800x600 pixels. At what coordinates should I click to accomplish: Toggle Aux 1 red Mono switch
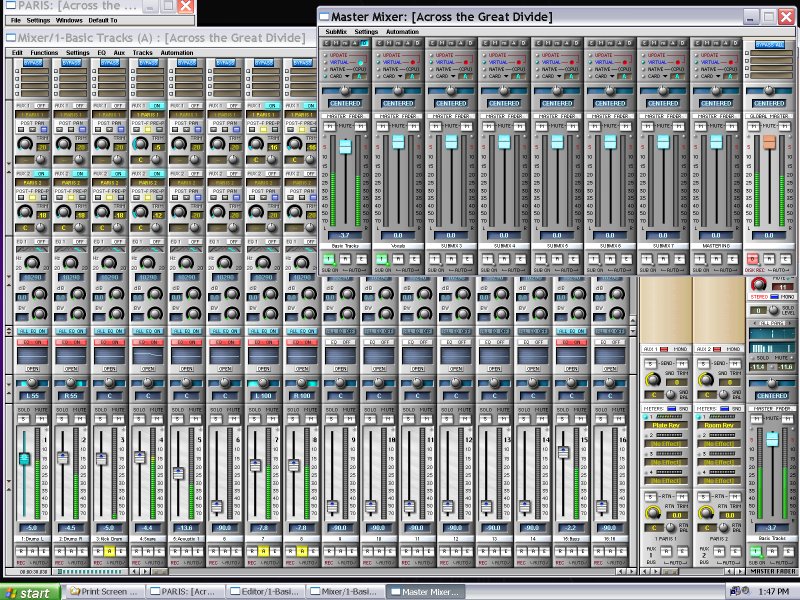tap(664, 349)
